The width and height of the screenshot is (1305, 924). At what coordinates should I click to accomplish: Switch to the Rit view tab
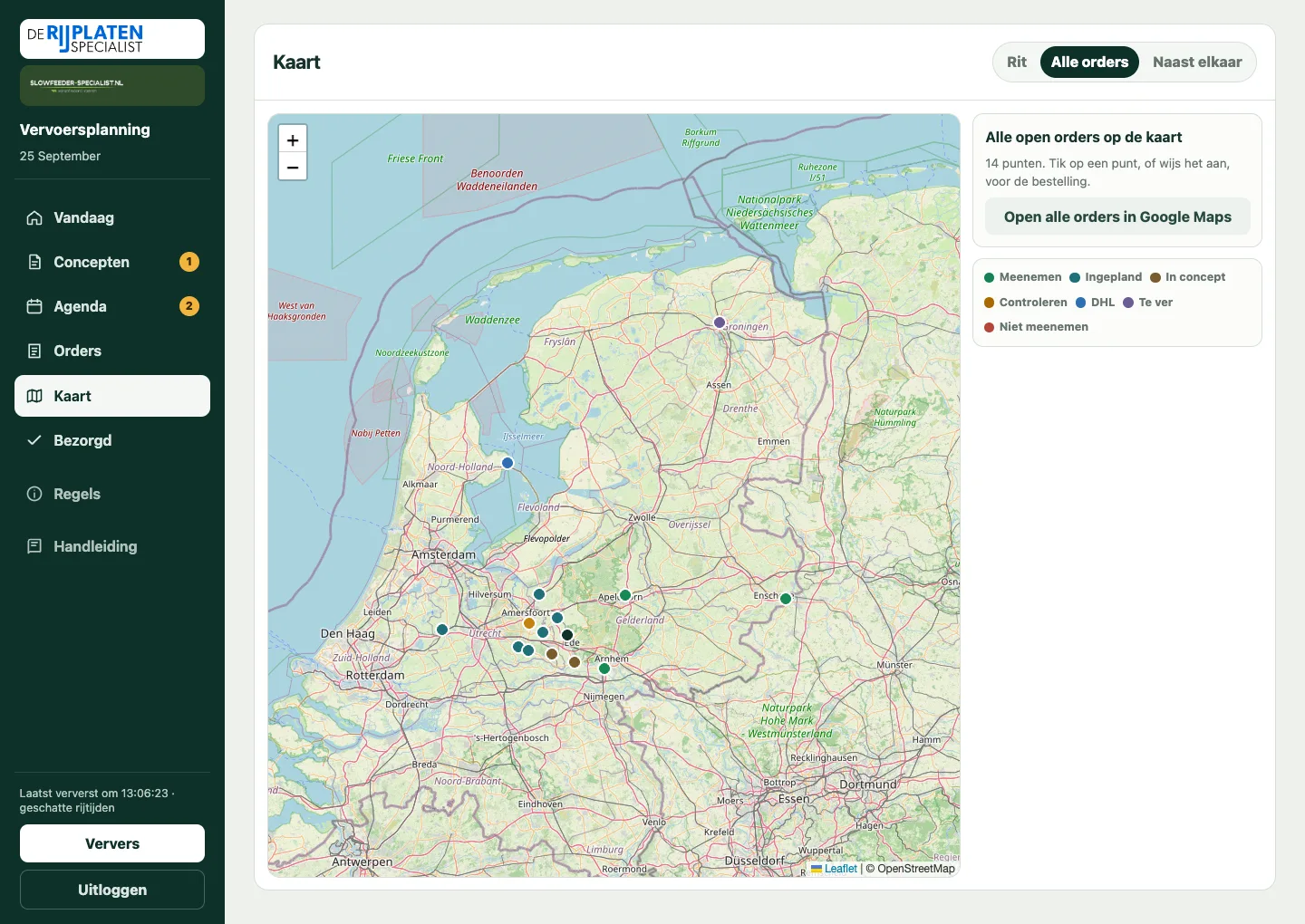1017,62
